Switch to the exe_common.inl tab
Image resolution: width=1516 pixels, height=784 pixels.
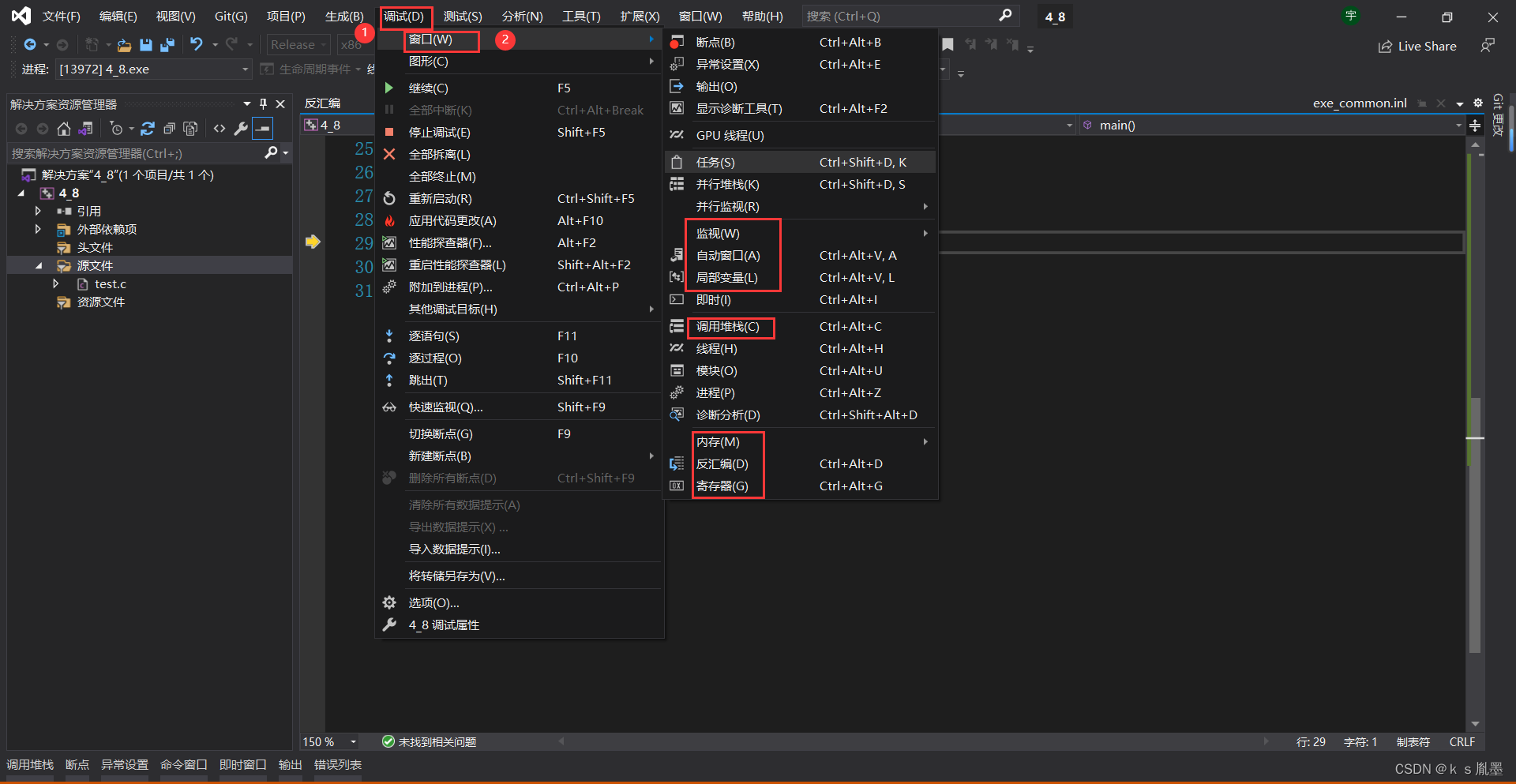click(1360, 103)
